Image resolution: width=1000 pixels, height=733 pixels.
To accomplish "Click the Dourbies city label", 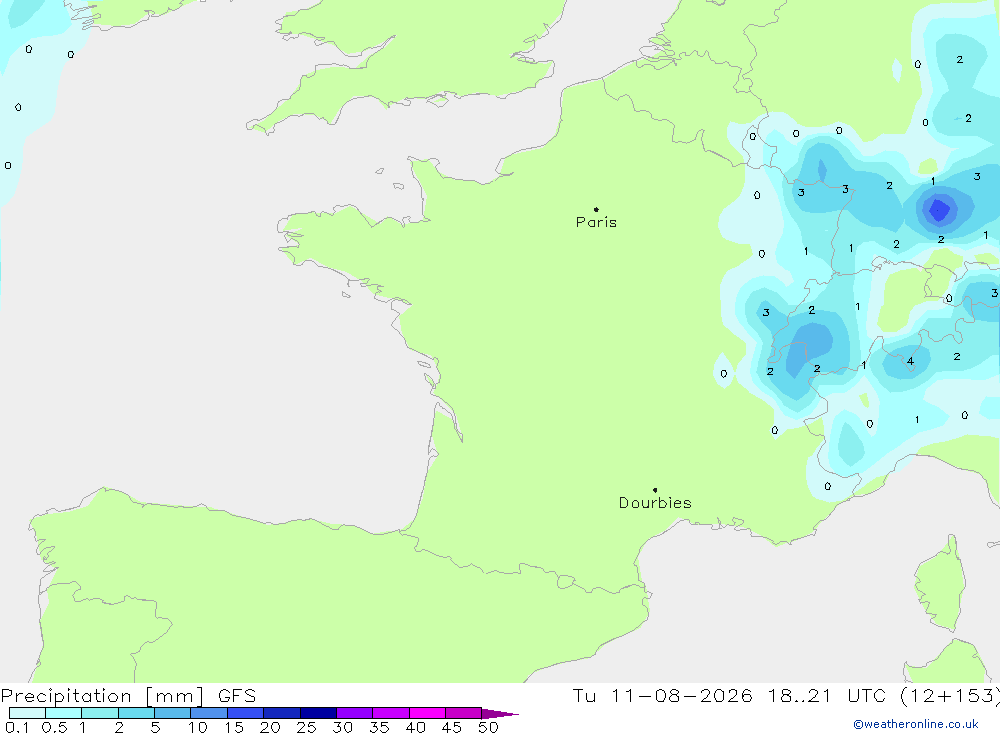I will (655, 503).
